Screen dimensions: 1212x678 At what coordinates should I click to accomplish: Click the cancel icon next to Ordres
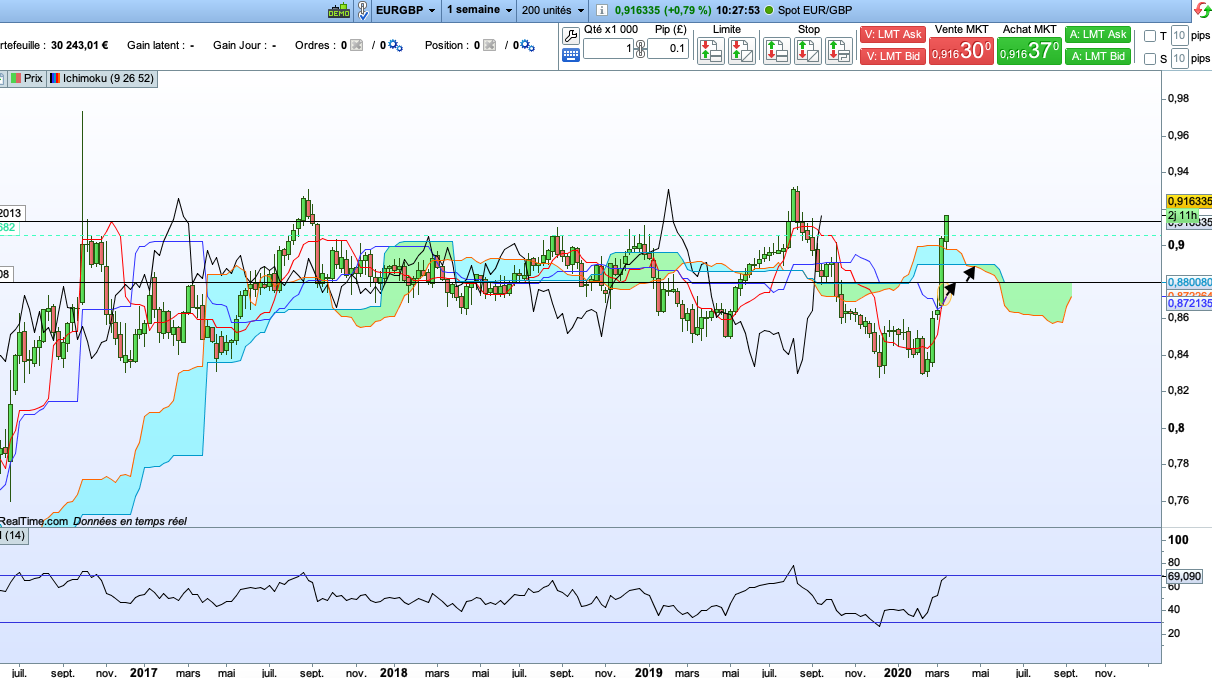(x=356, y=45)
